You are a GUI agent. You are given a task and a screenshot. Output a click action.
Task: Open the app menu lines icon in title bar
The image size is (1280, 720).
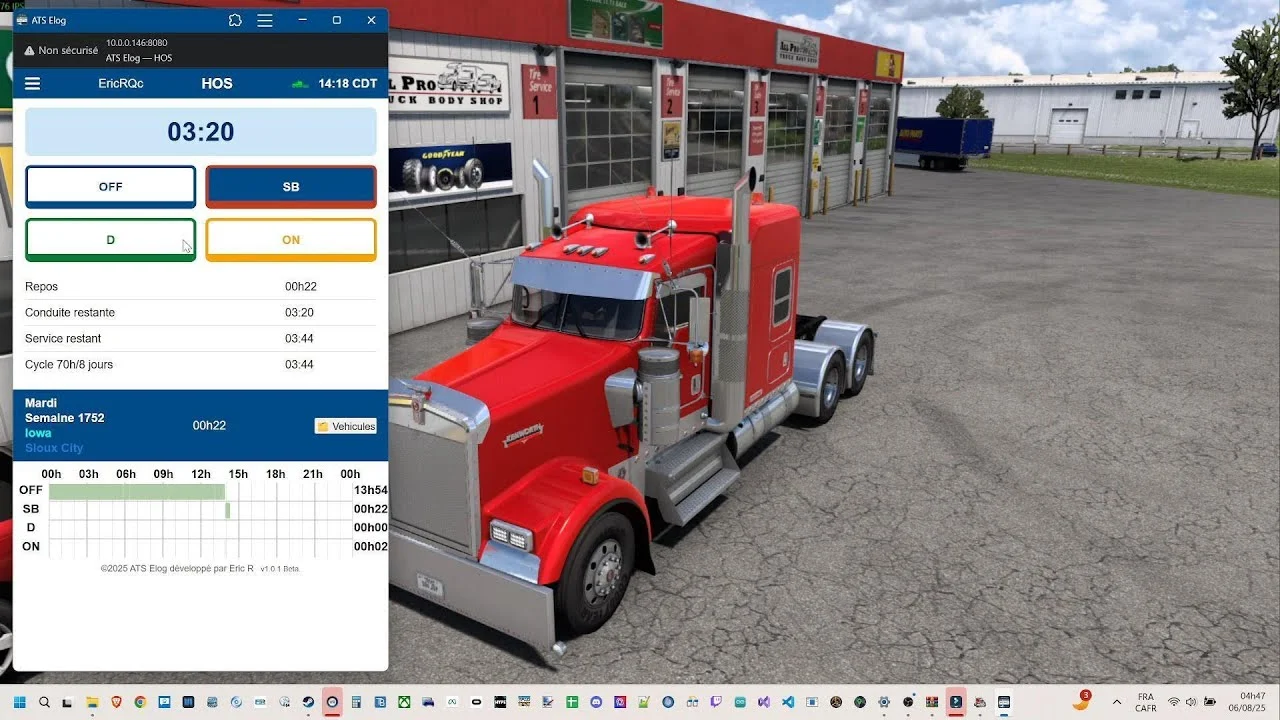click(265, 20)
